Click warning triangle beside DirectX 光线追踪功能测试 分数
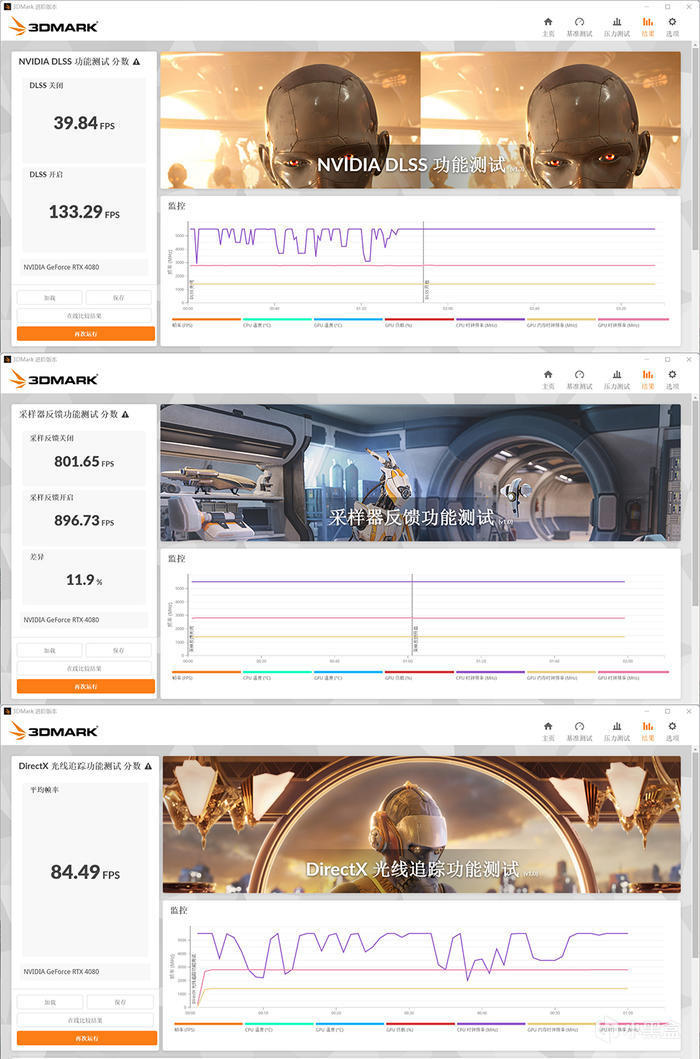The height and width of the screenshot is (1059, 700). pyautogui.click(x=148, y=766)
